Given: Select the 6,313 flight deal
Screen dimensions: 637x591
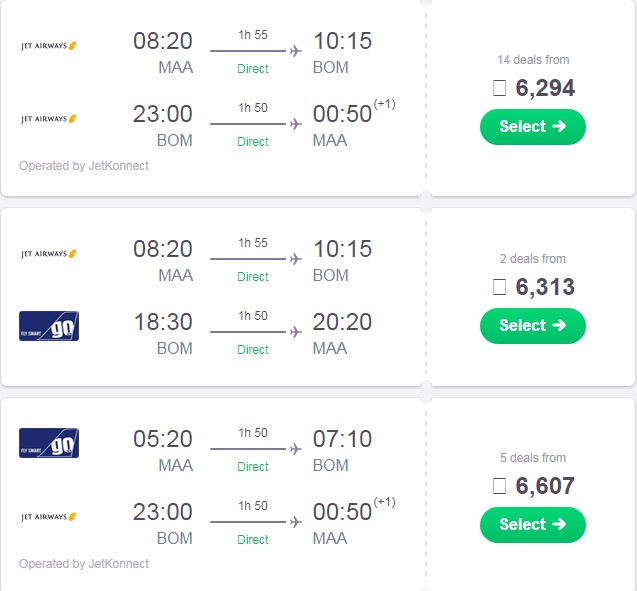Looking at the screenshot, I should pos(533,326).
